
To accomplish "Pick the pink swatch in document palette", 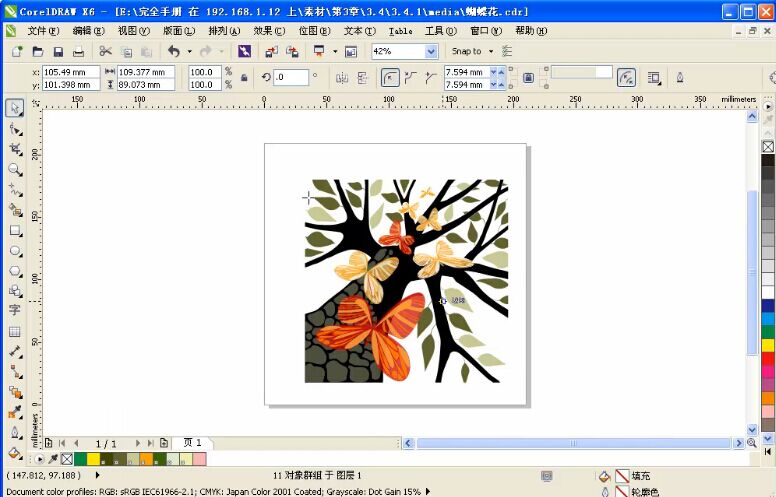I will coord(199,459).
